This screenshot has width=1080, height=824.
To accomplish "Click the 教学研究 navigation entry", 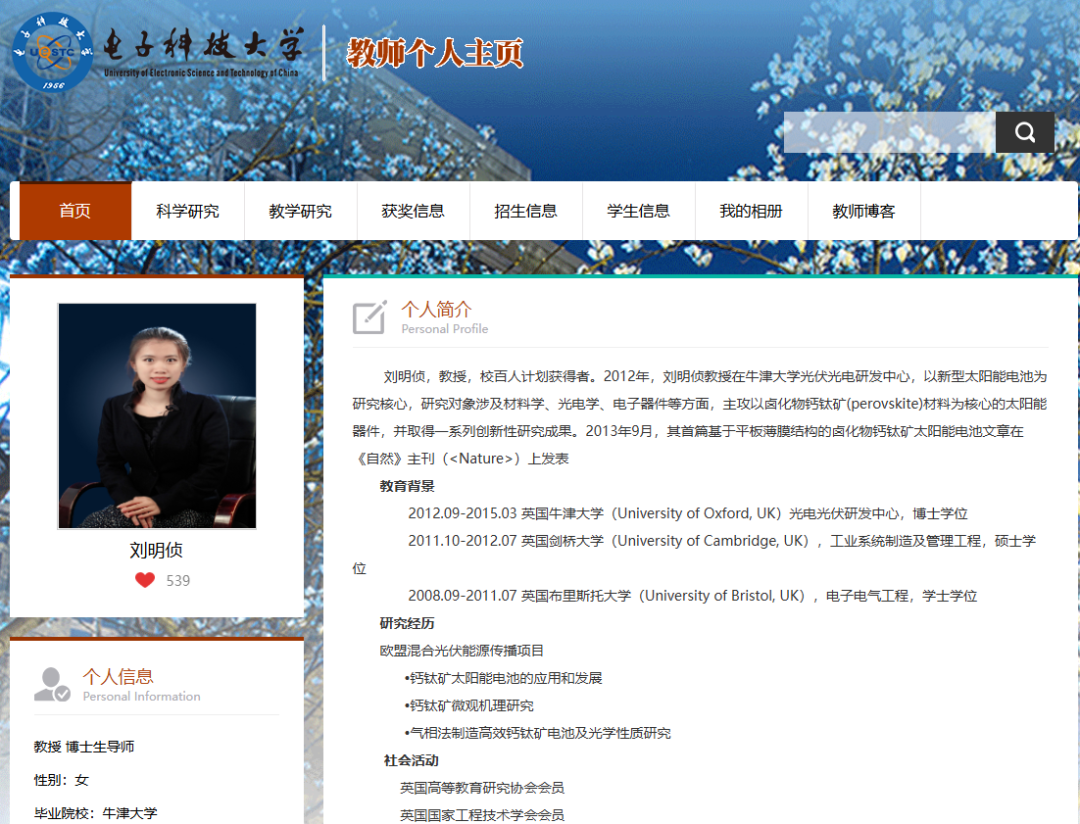I will (300, 210).
